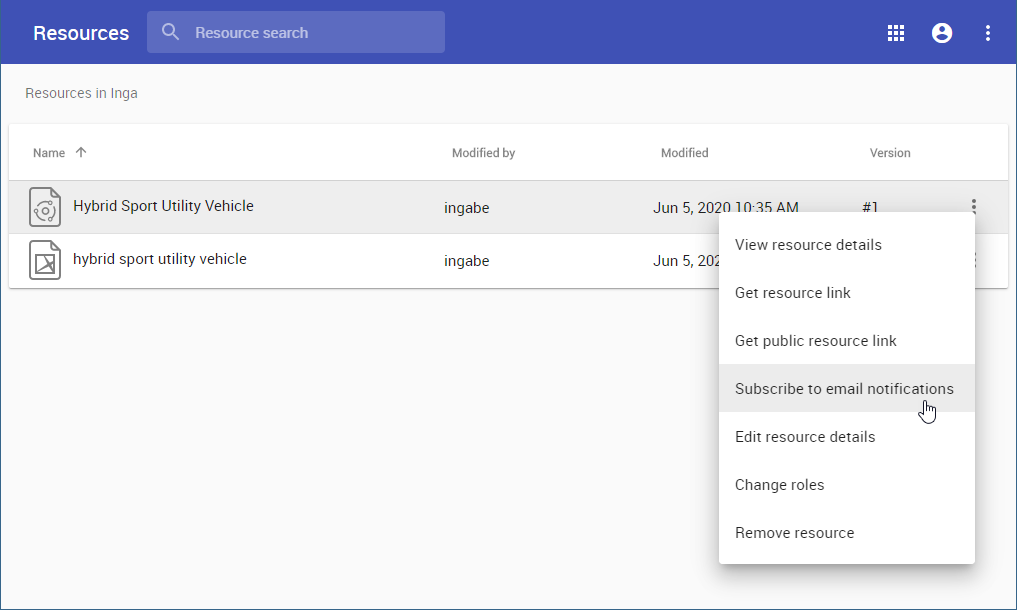The image size is (1017, 610).
Task: Click the search magnifier icon
Action: click(x=171, y=32)
